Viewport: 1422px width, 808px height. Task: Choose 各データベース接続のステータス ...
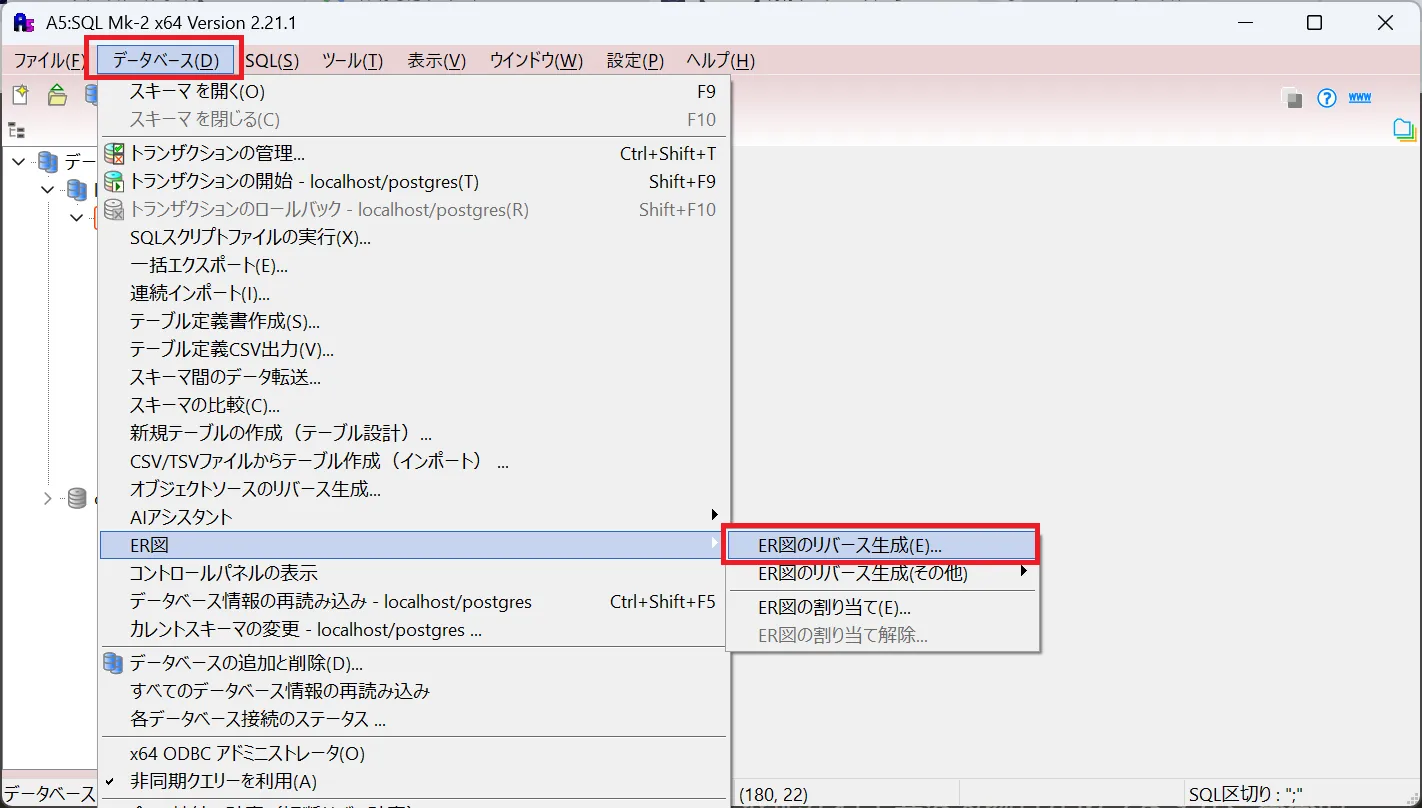[x=414, y=719]
